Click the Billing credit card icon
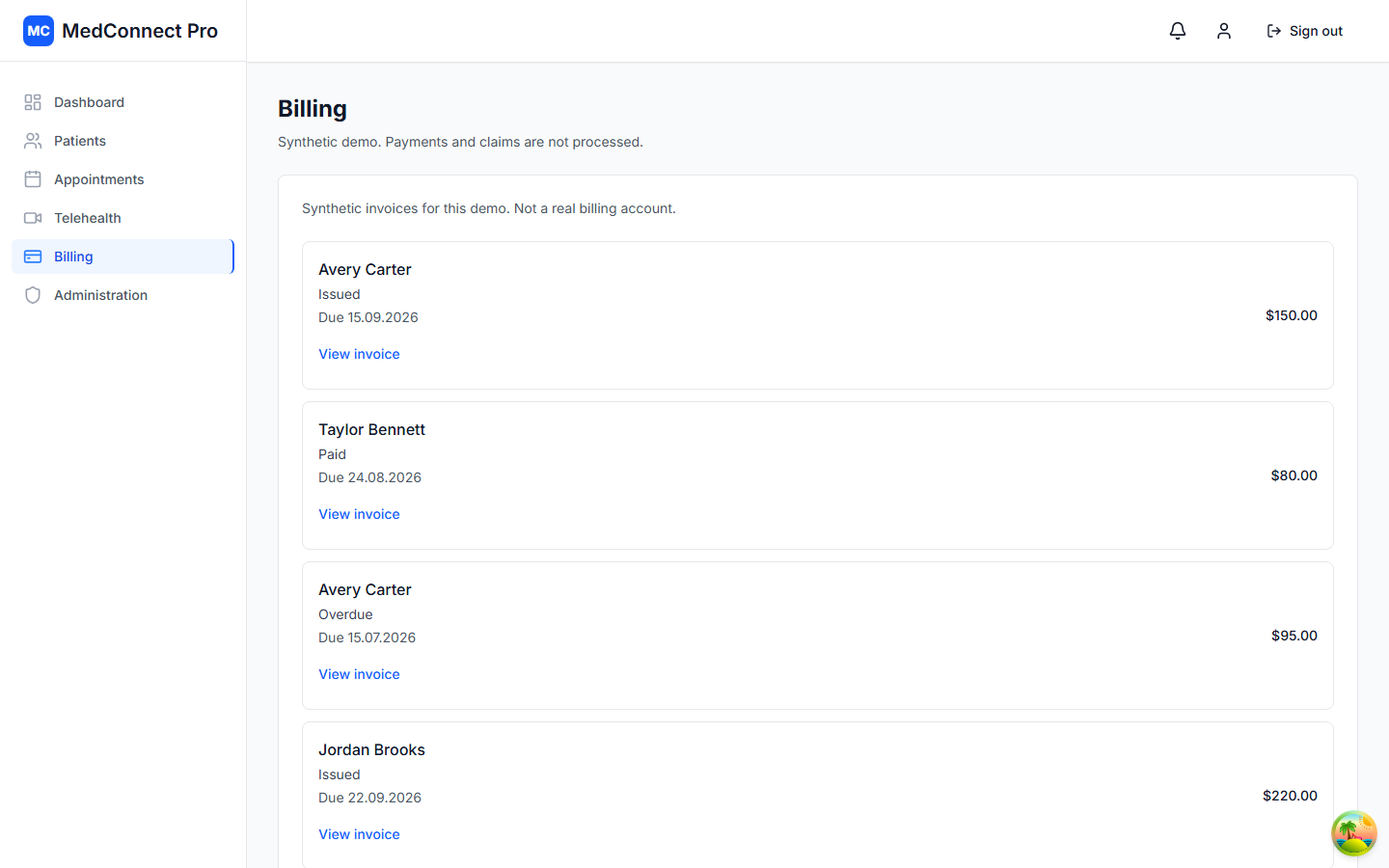This screenshot has height=868, width=1389. point(33,257)
